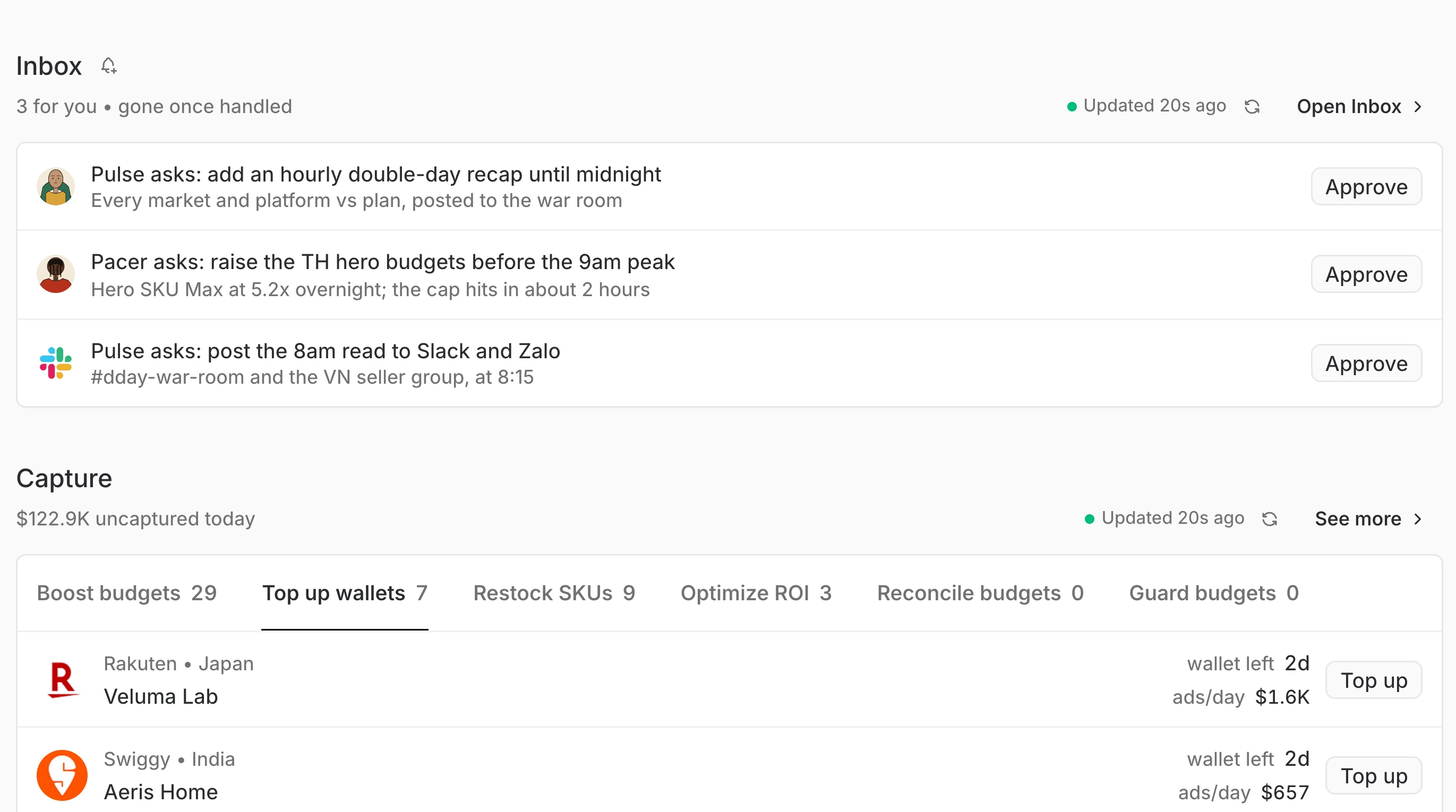Refresh the Inbox using its refresh icon
This screenshot has width=1456, height=812.
1252,107
